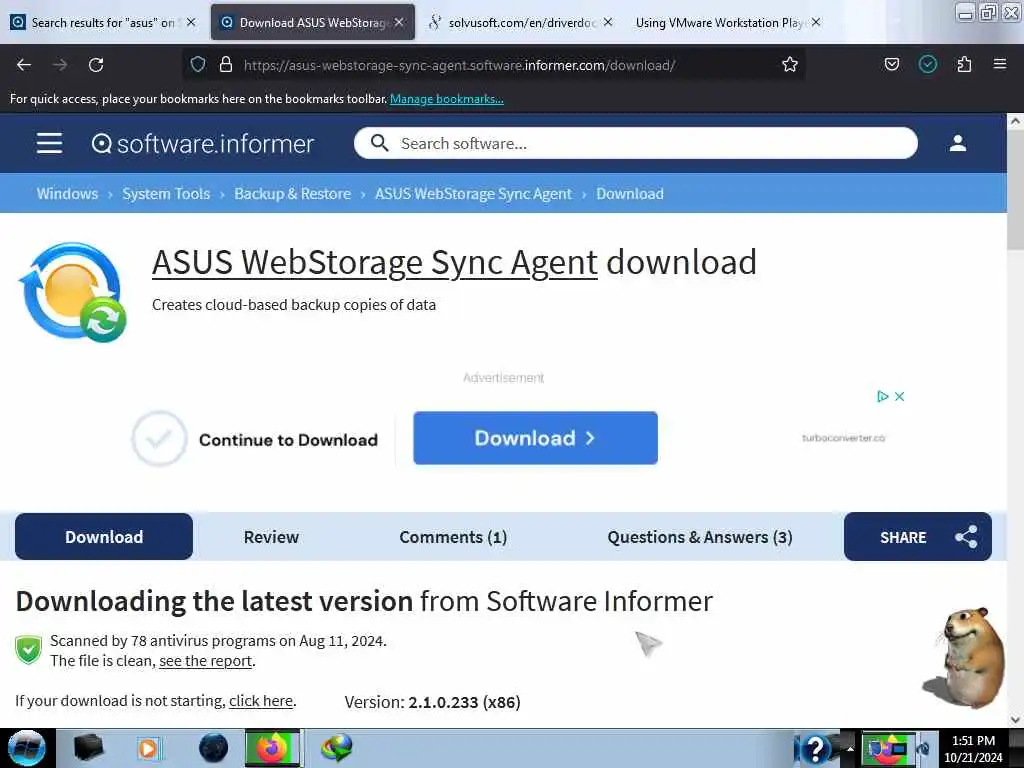The image size is (1024, 768).
Task: Click the help question mark tray icon
Action: click(815, 749)
